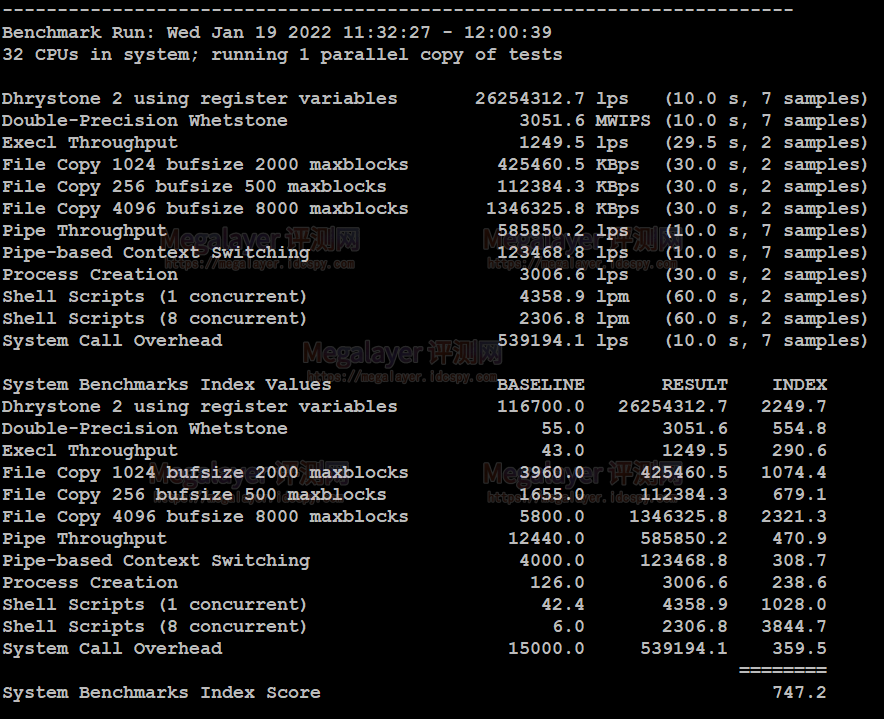This screenshot has width=884, height=719.
Task: Click Dhrystone index 2249.7
Action: pyautogui.click(x=794, y=407)
